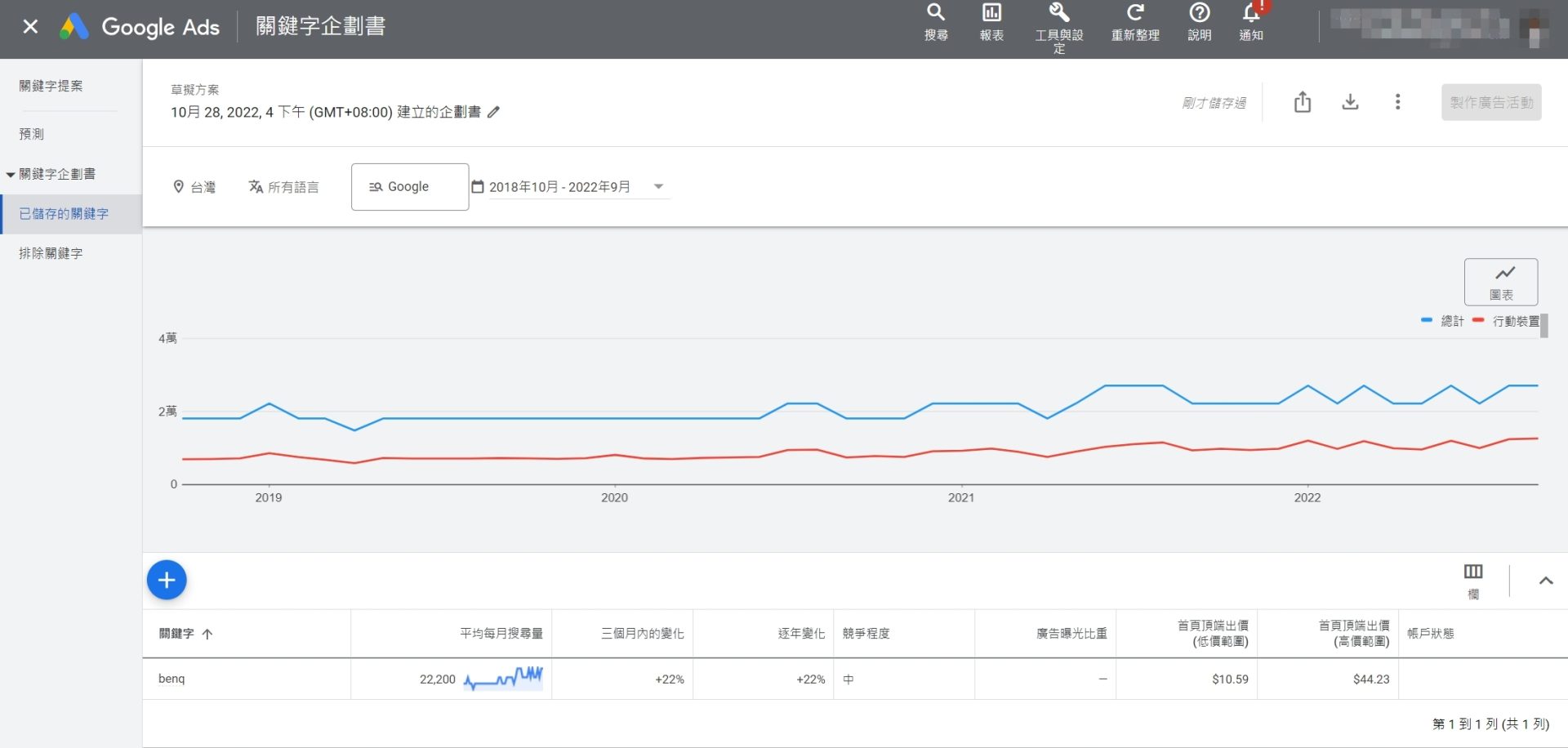1568x748 pixels.
Task: Edit plan name with pencil icon
Action: (493, 113)
